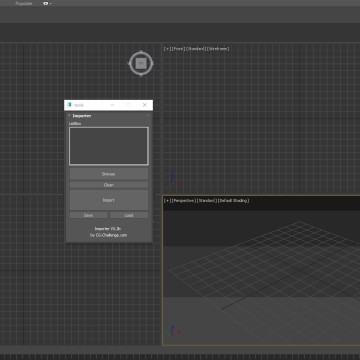Click the ViewCube compass ring
The height and width of the screenshot is (360, 360).
coord(141,52)
